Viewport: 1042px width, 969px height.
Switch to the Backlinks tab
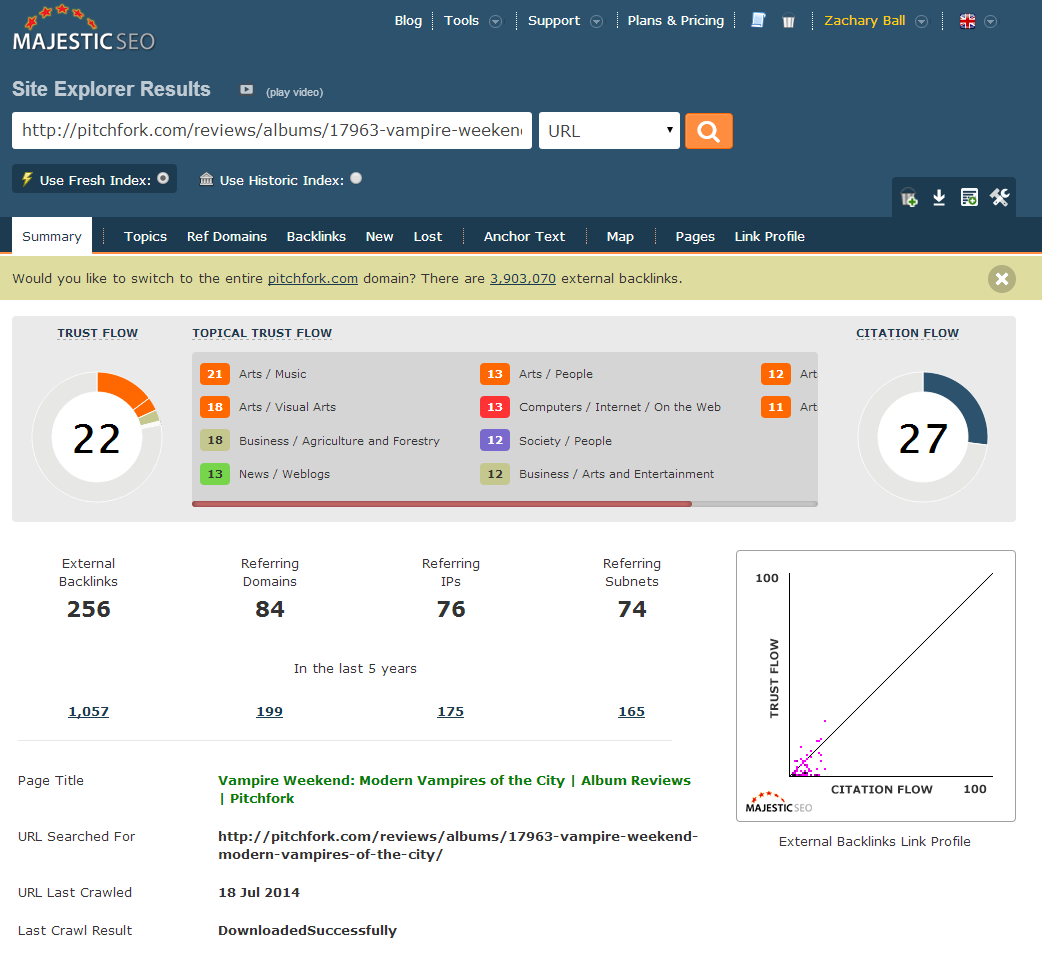click(316, 237)
